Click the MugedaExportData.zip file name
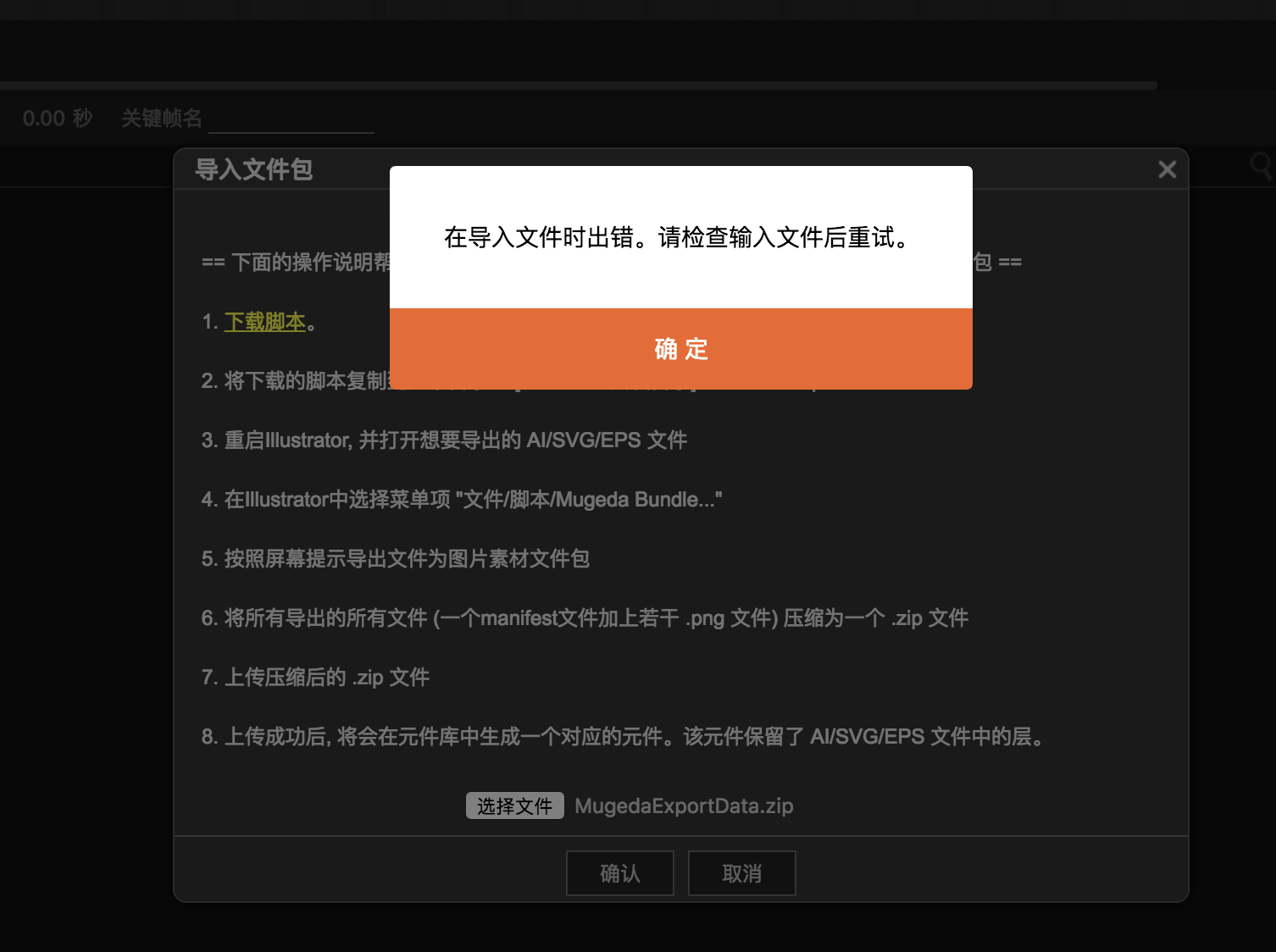This screenshot has height=952, width=1276. click(684, 805)
